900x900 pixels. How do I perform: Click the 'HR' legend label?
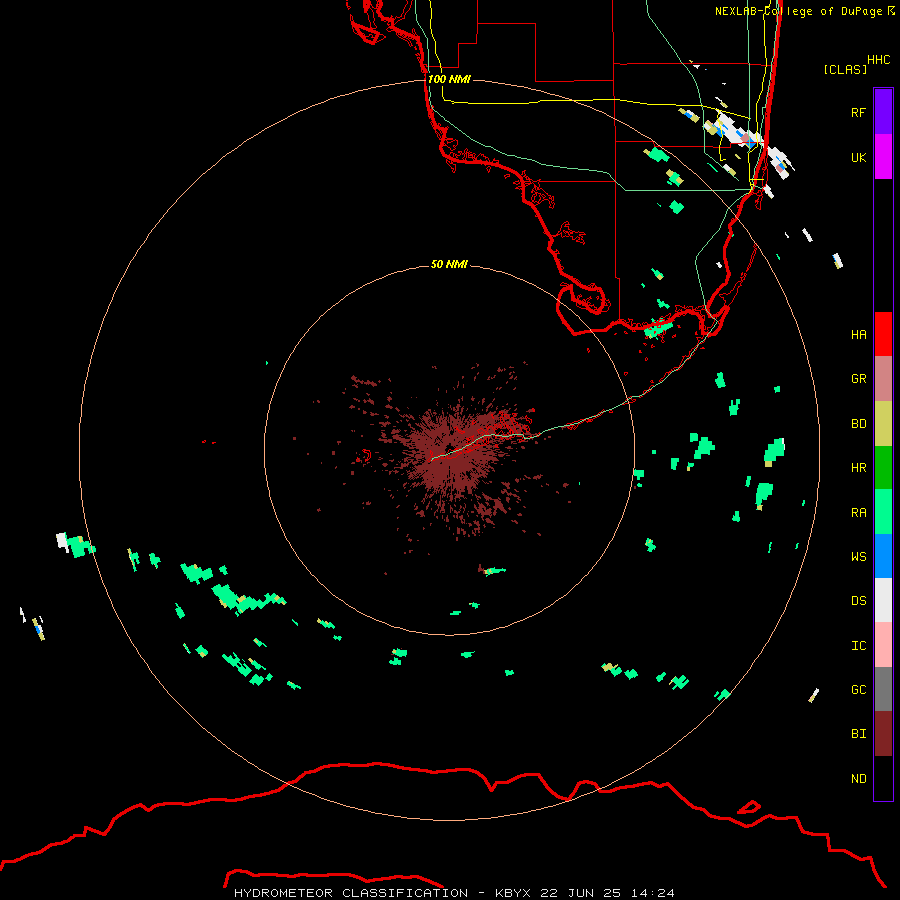(x=858, y=468)
